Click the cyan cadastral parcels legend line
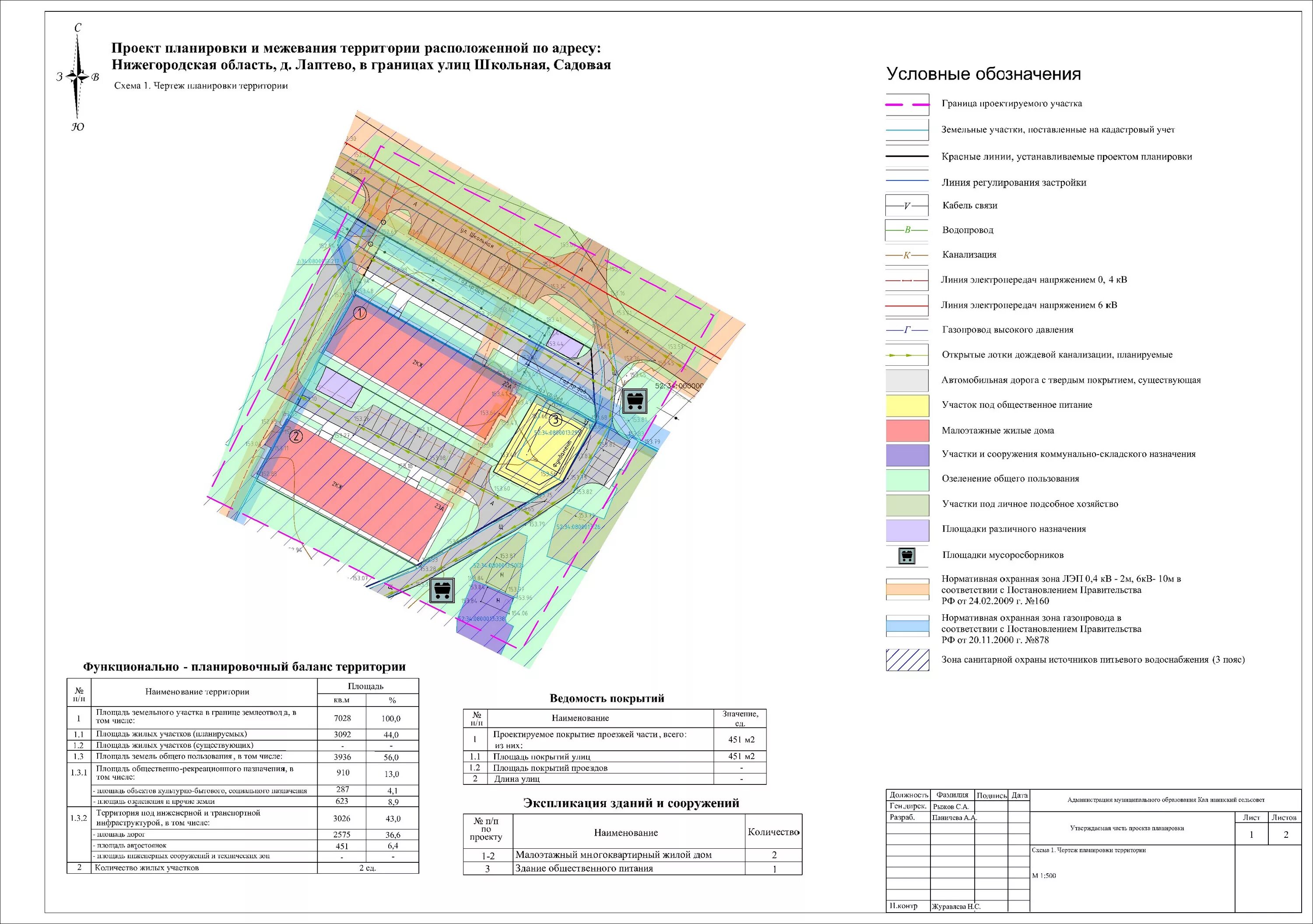The height and width of the screenshot is (924, 1313). 907,130
